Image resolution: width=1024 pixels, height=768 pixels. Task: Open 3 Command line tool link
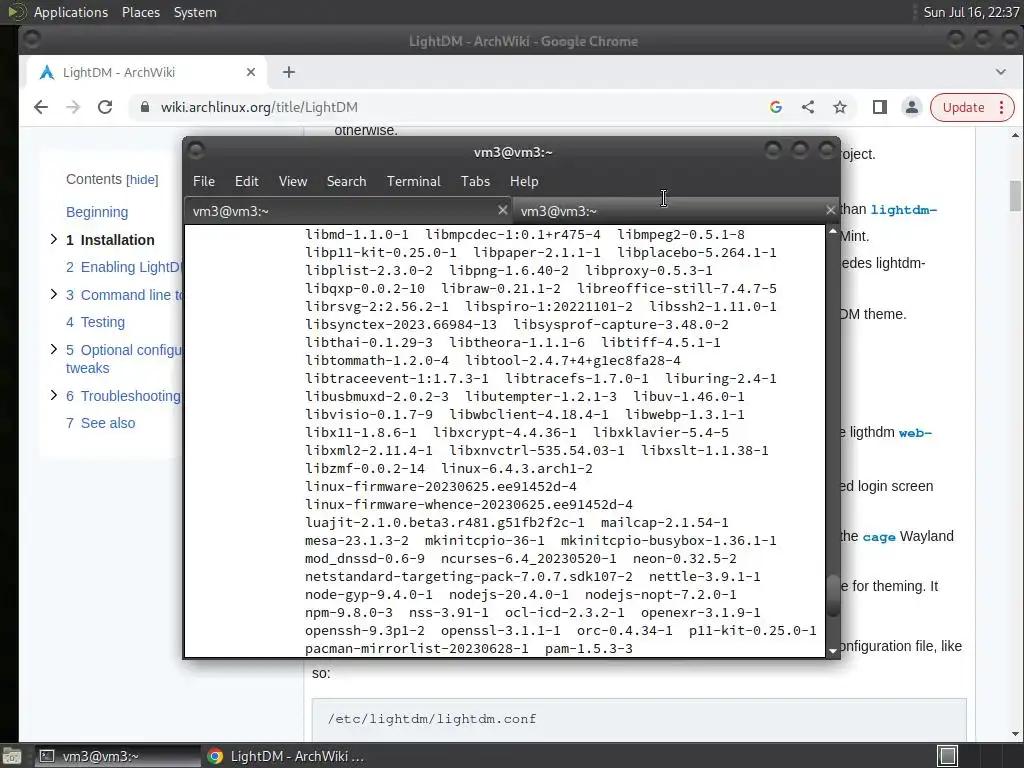tap(124, 295)
